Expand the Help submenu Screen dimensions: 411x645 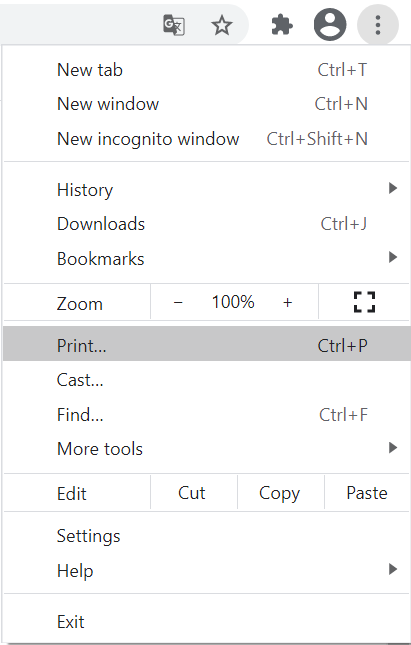206,571
